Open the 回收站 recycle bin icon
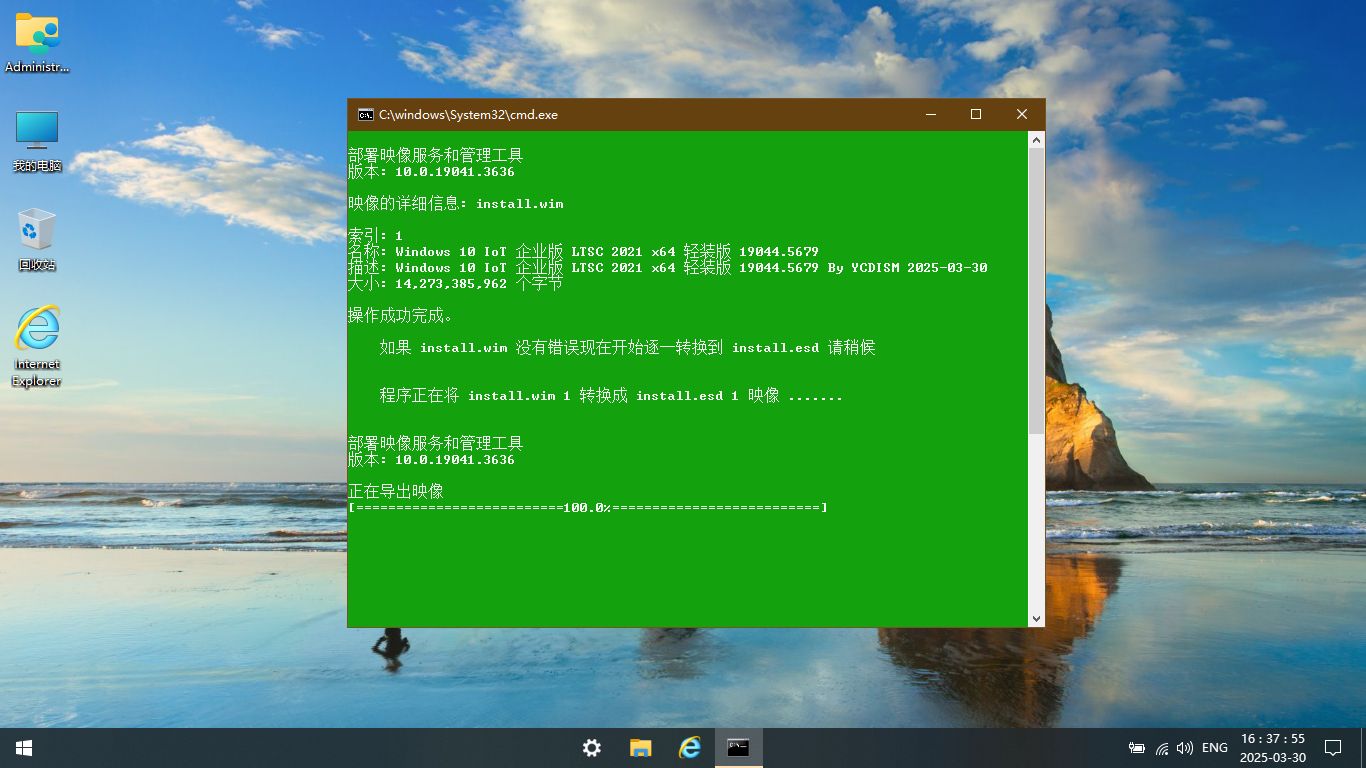The image size is (1366, 768). (37, 240)
